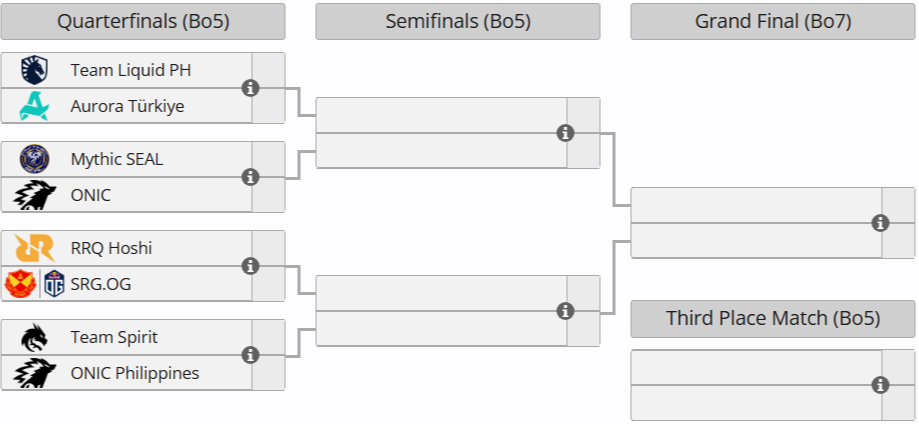919x424 pixels.
Task: Open the SRG.OG team link
Action: point(100,284)
